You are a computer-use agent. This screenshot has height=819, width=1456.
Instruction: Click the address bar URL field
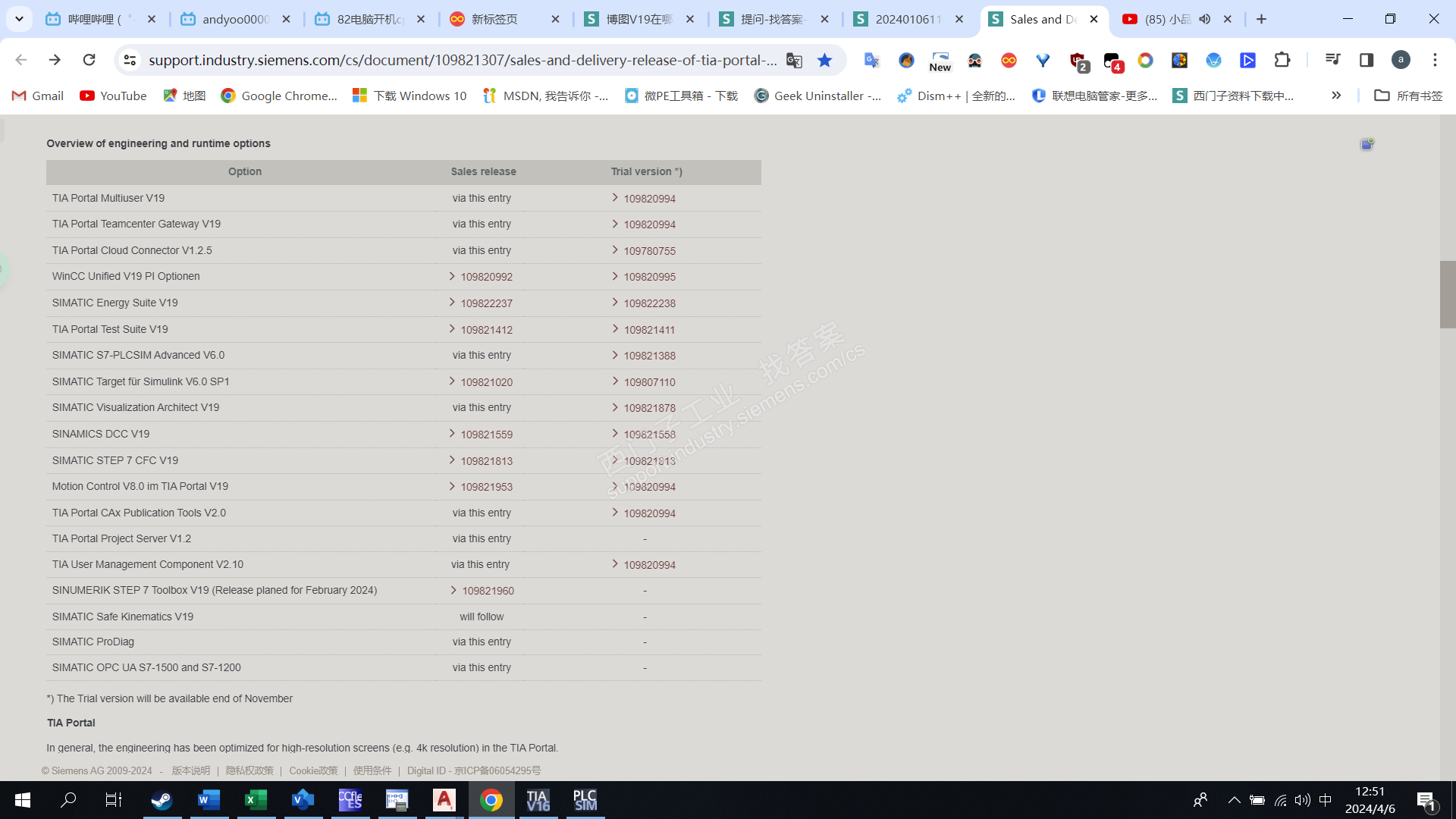tap(462, 60)
